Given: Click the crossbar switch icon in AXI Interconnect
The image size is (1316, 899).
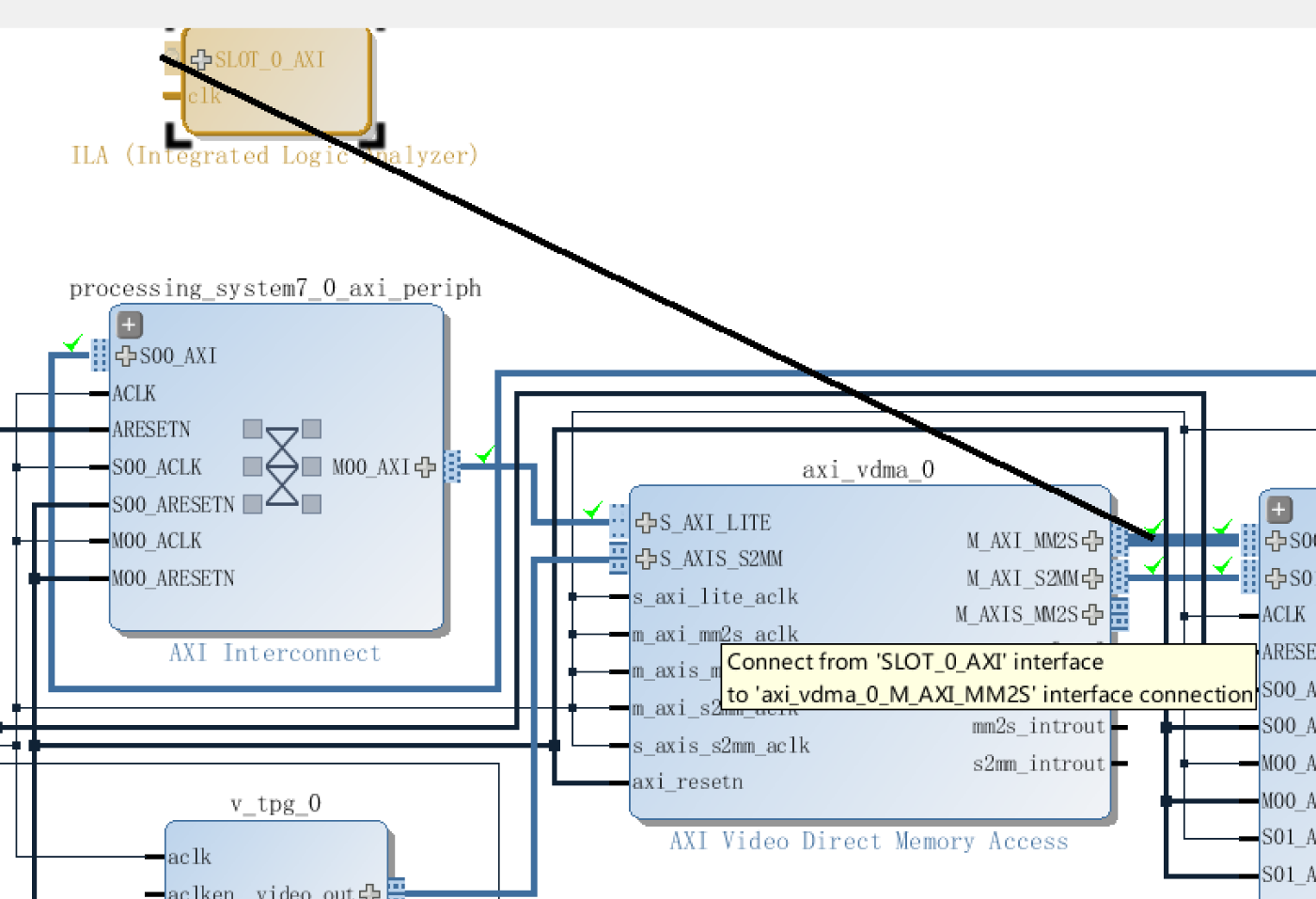Looking at the screenshot, I should pyautogui.click(x=282, y=466).
